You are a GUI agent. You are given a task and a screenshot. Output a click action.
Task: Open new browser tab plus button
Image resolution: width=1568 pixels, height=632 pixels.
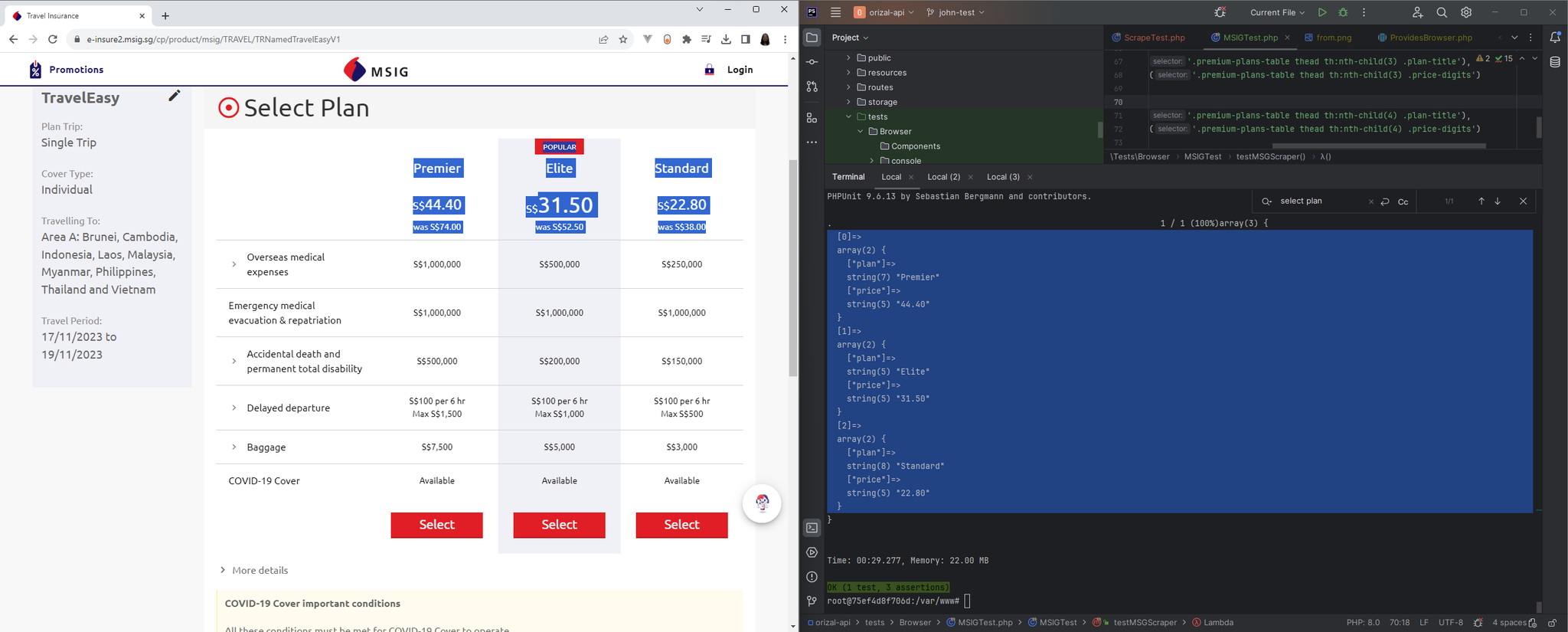[x=165, y=15]
